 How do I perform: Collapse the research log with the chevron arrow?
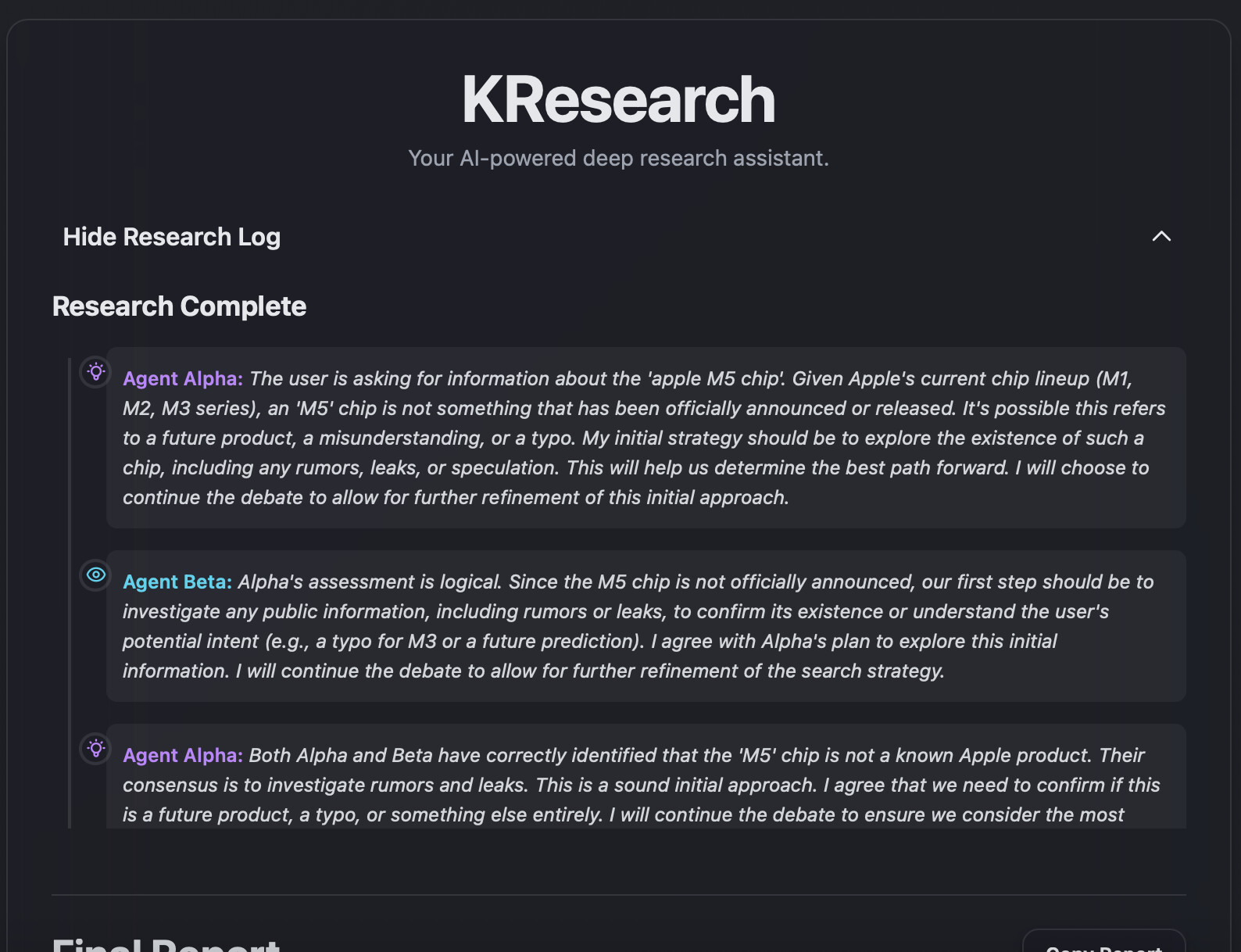[x=1161, y=236]
